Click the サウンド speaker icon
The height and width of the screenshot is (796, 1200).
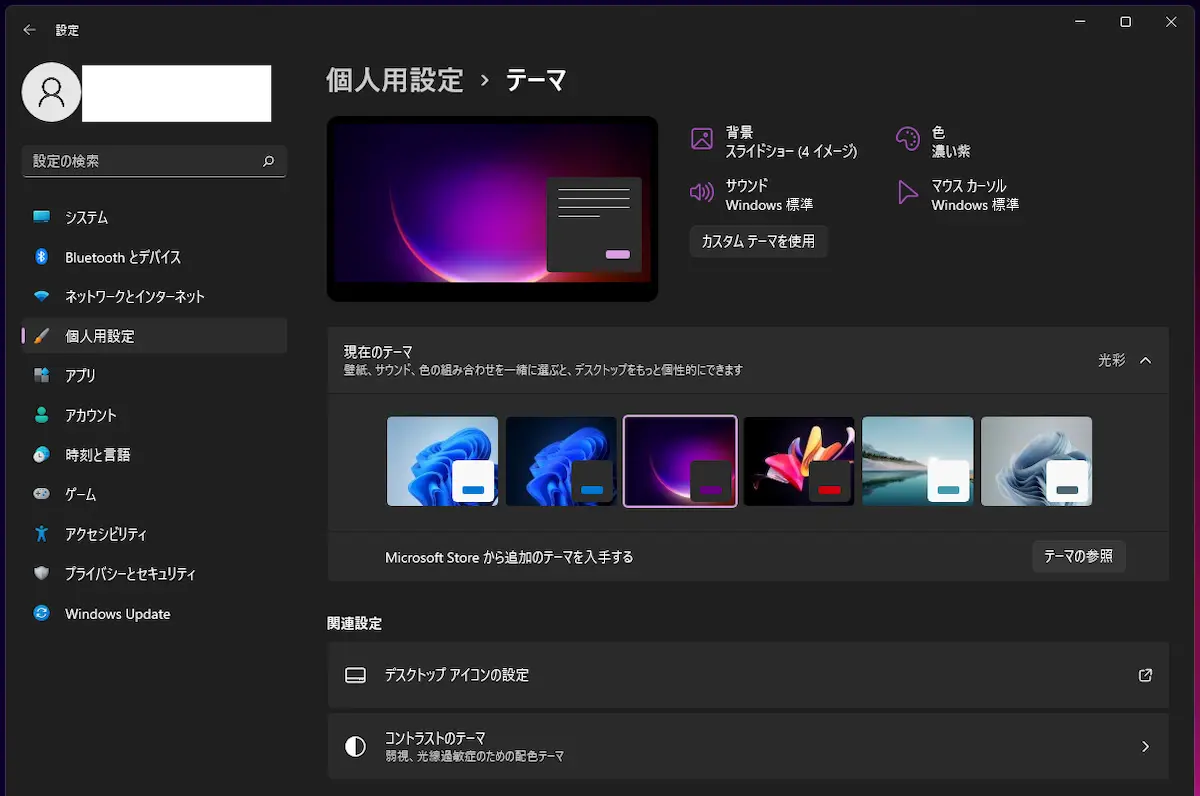[x=702, y=192]
